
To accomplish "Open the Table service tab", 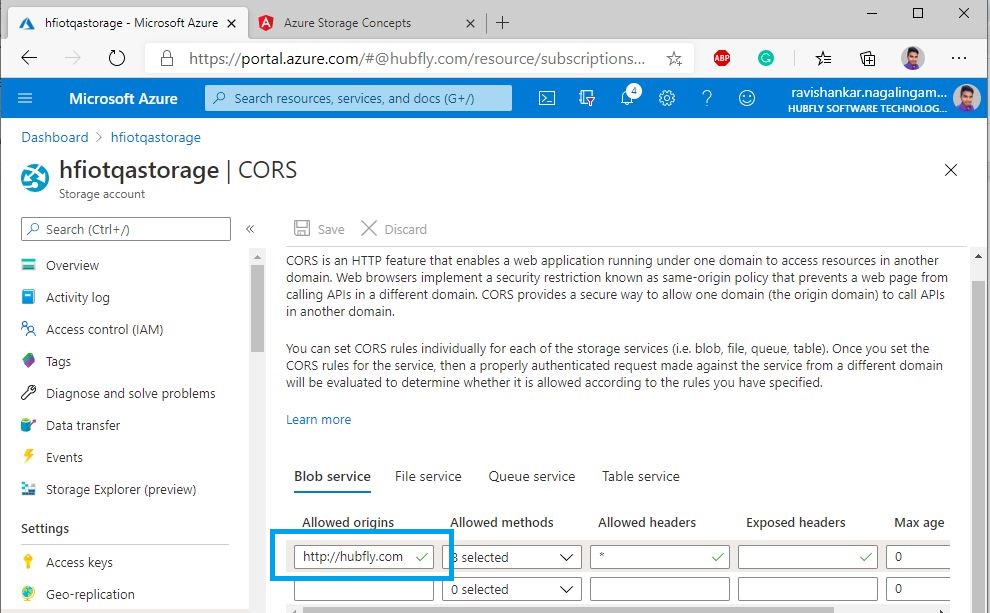I will tap(640, 477).
